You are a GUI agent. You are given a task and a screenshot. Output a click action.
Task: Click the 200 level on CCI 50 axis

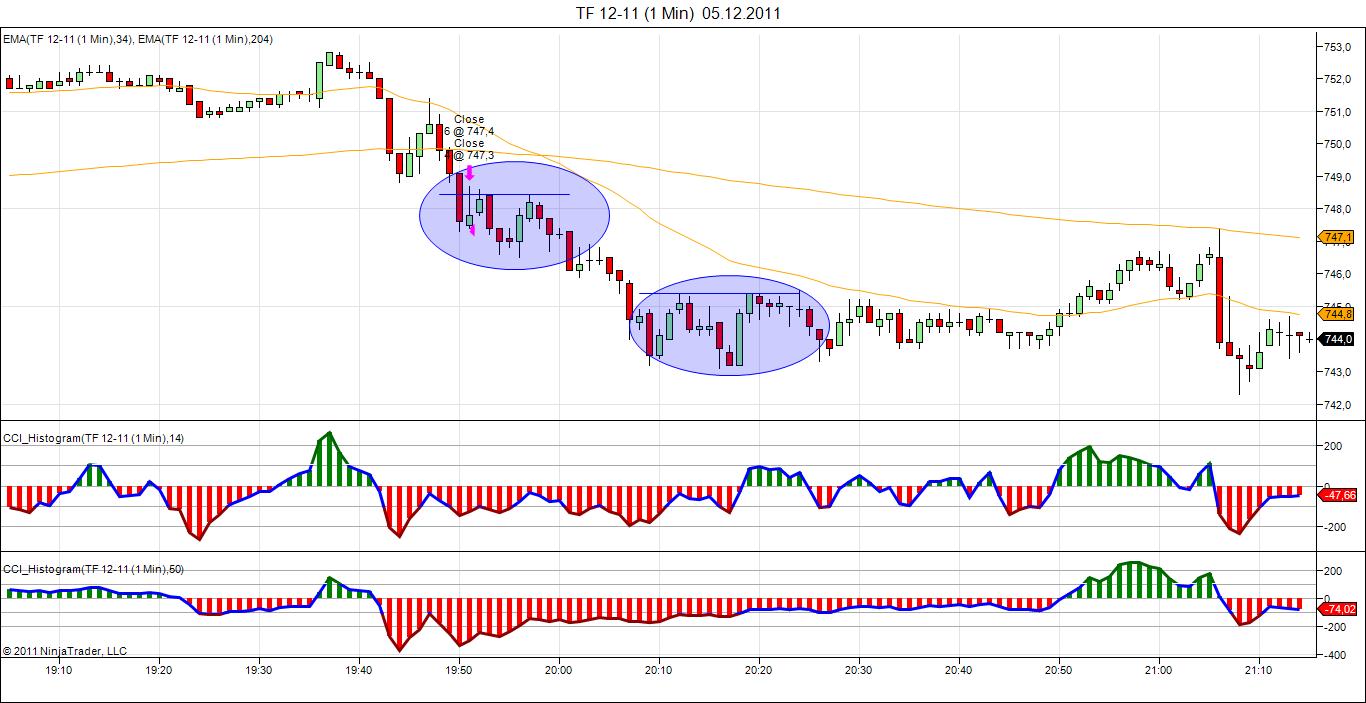pyautogui.click(x=1332, y=571)
